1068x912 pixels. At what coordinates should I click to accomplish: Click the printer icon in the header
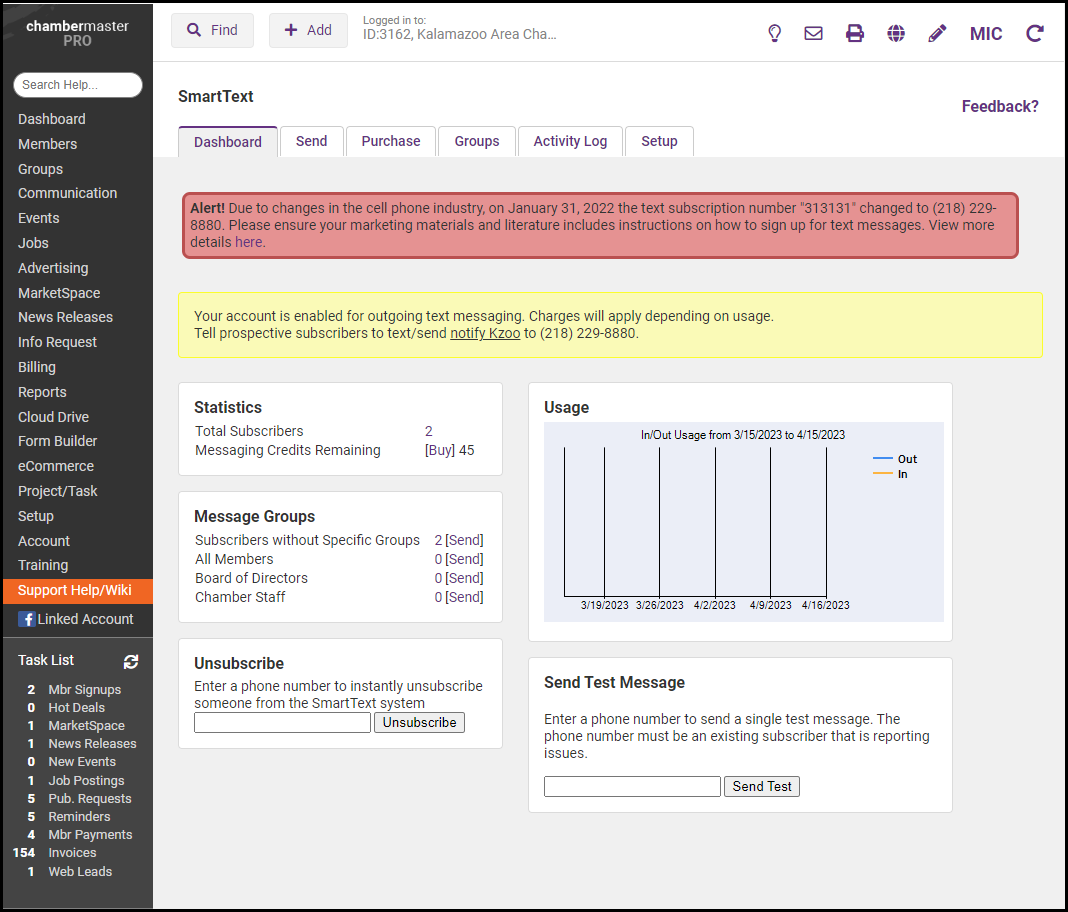tap(855, 33)
